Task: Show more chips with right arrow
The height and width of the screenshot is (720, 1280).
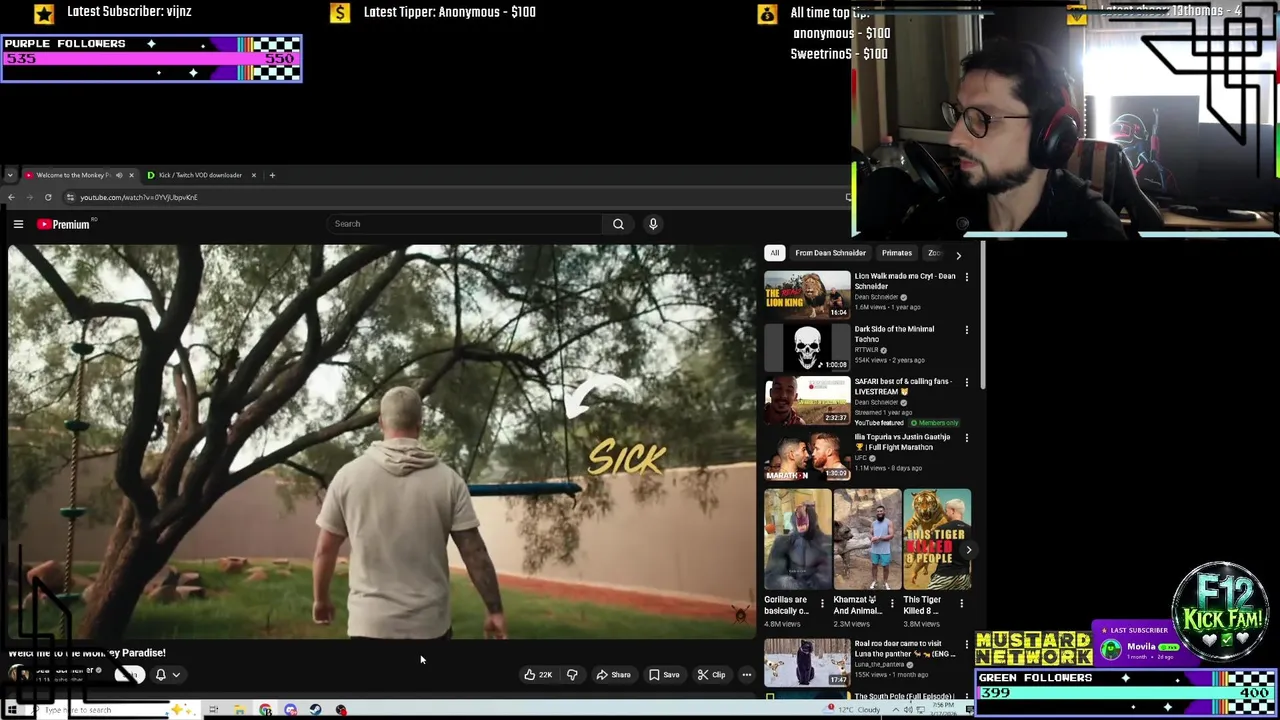Action: (x=958, y=255)
